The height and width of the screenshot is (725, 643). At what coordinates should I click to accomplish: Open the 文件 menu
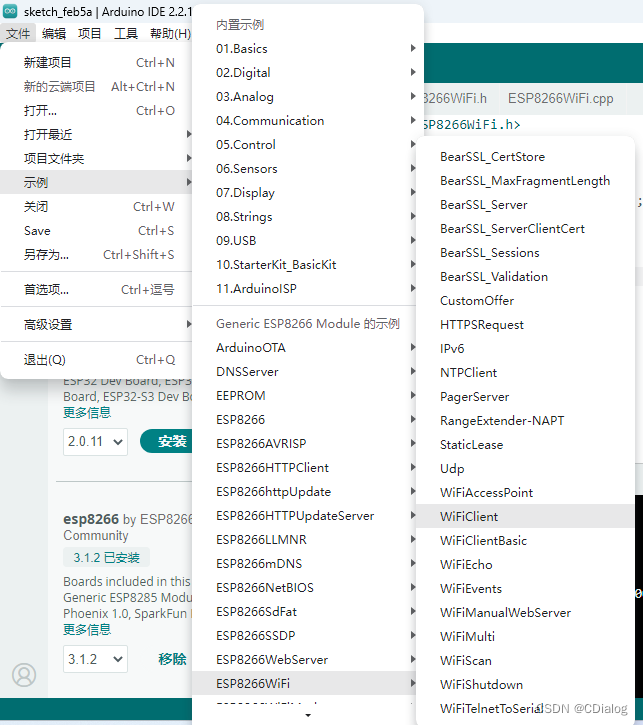[18, 33]
